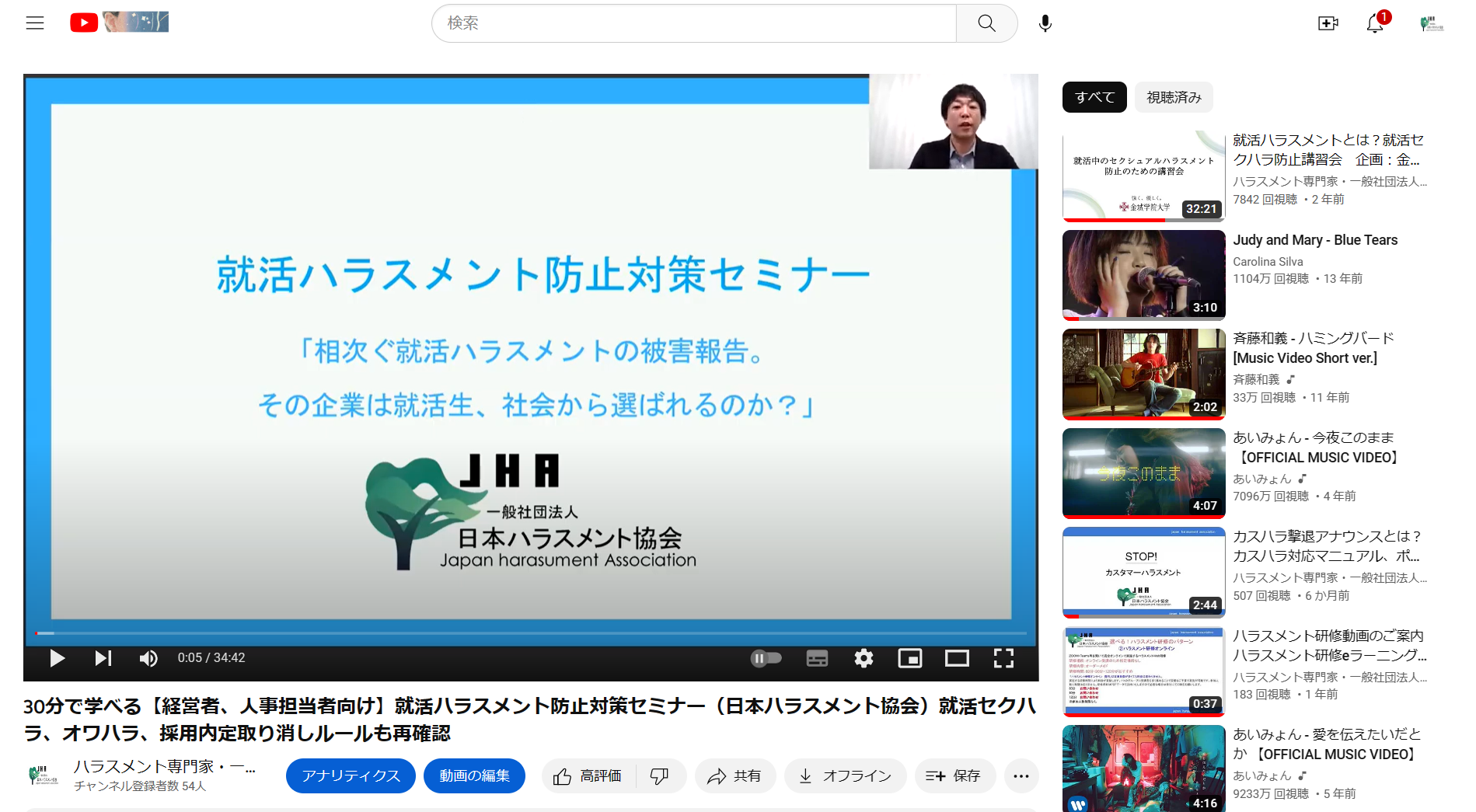Toggle the autoplay switch
This screenshot has width=1476, height=812.
tap(766, 658)
